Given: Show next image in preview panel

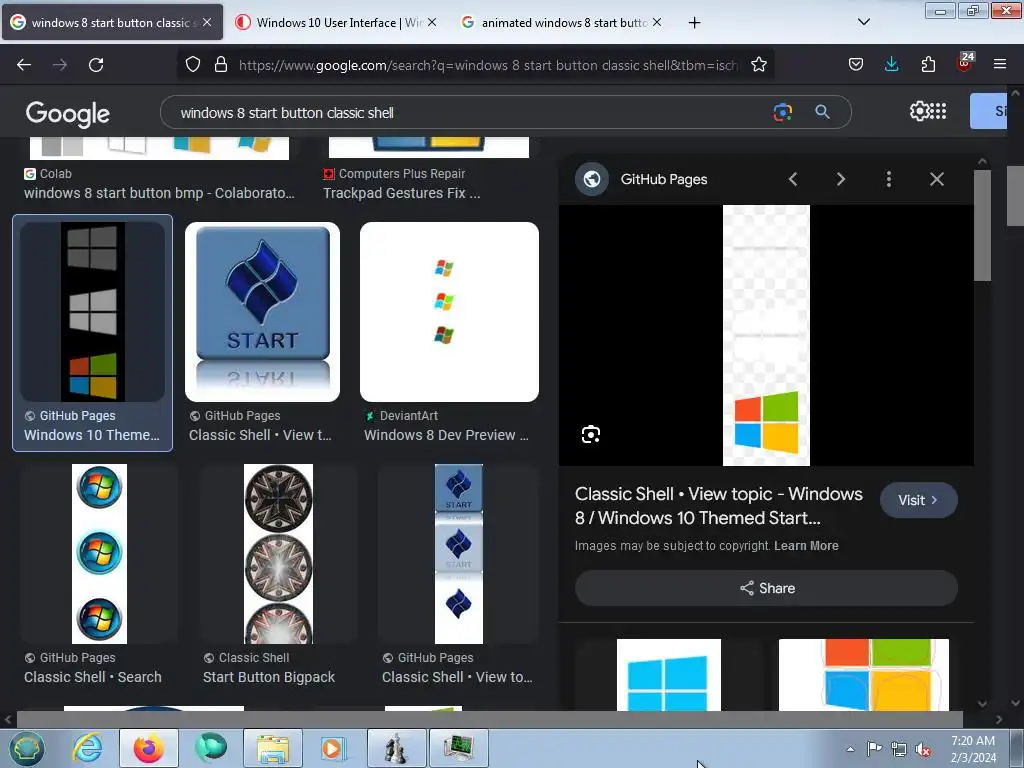Looking at the screenshot, I should [840, 179].
